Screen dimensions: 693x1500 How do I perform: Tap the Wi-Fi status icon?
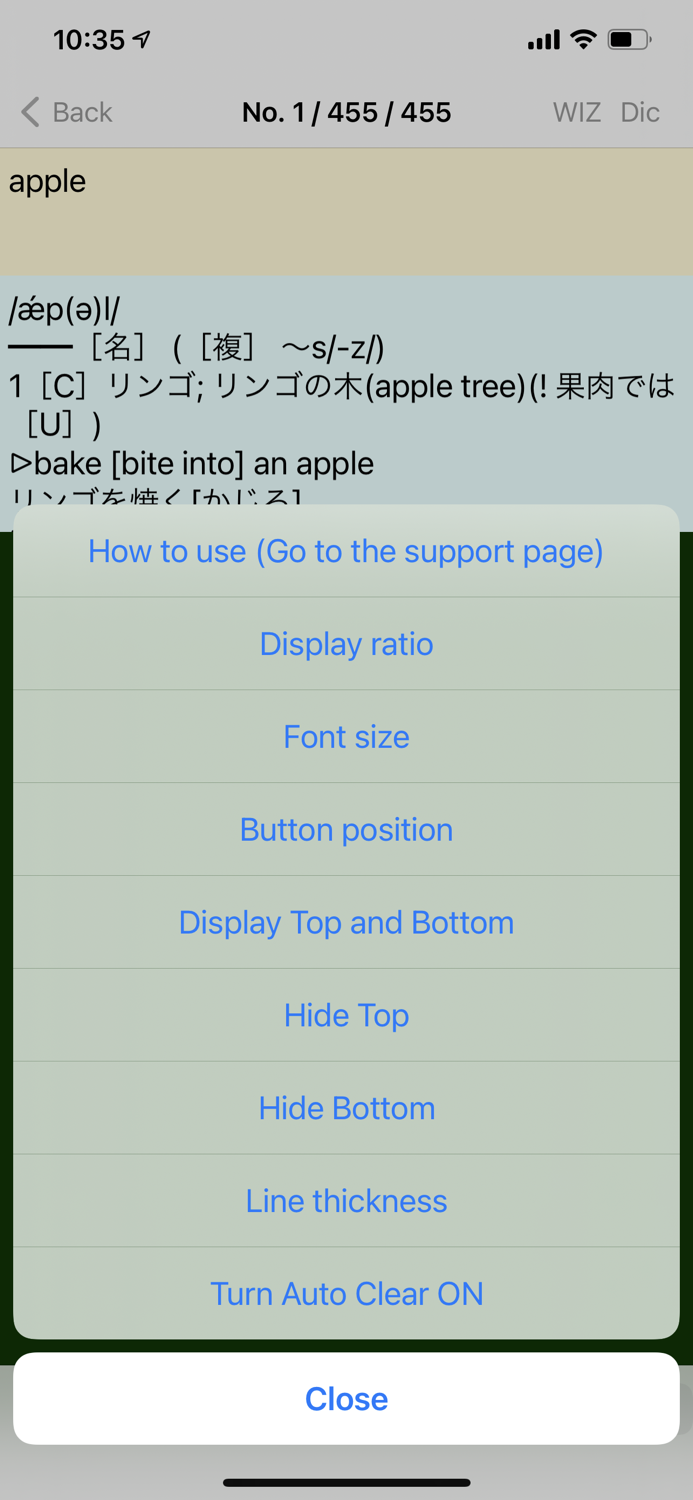tap(584, 40)
